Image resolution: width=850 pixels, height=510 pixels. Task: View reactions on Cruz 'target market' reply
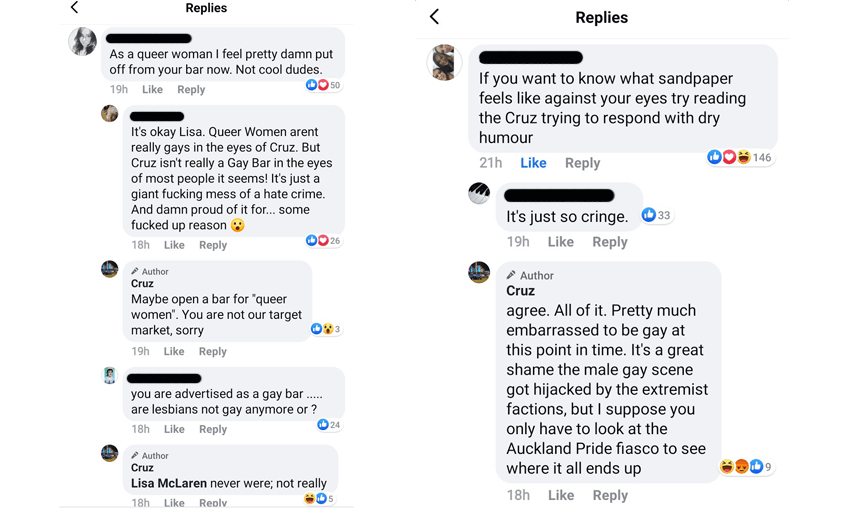coord(326,329)
